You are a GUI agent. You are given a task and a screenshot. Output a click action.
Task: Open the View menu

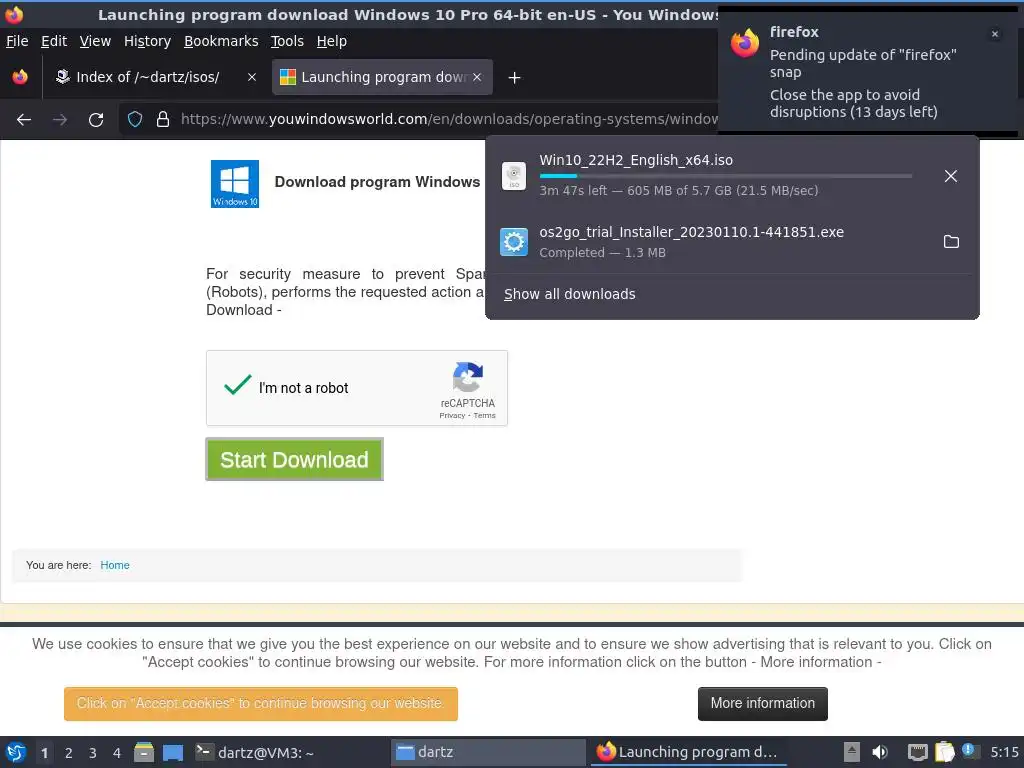(x=95, y=41)
